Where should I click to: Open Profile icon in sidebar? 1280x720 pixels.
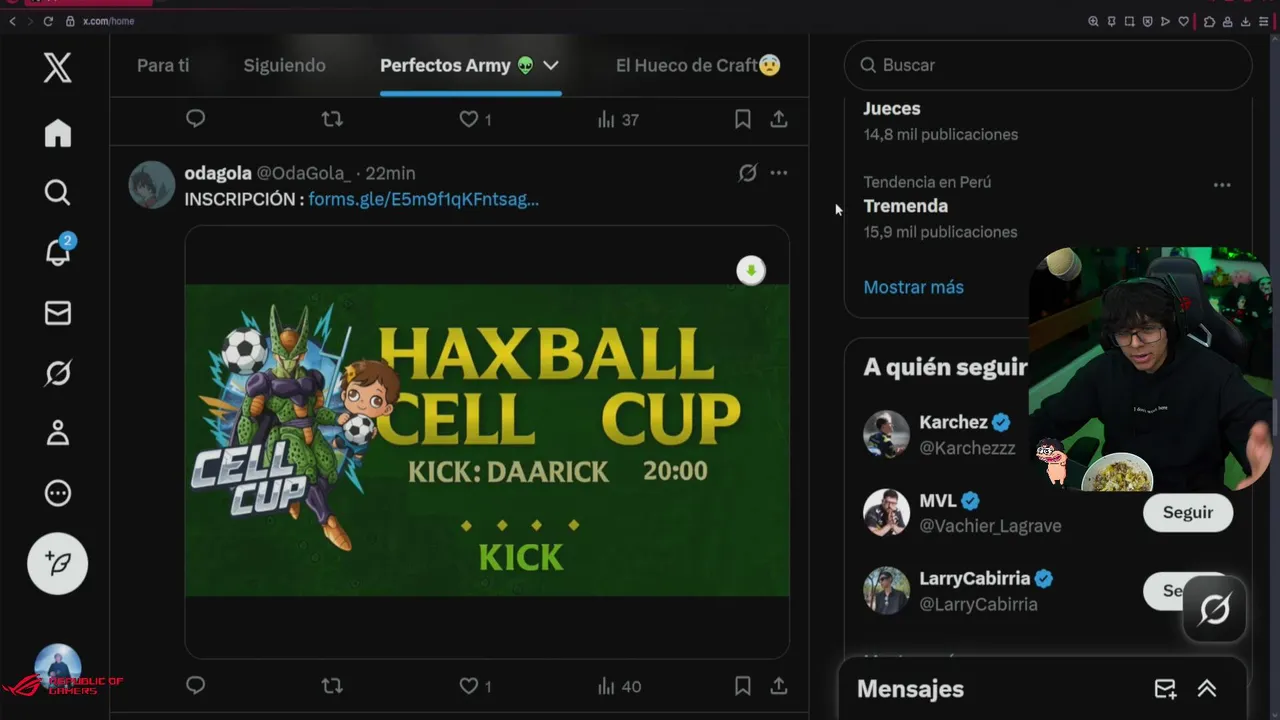tap(58, 433)
